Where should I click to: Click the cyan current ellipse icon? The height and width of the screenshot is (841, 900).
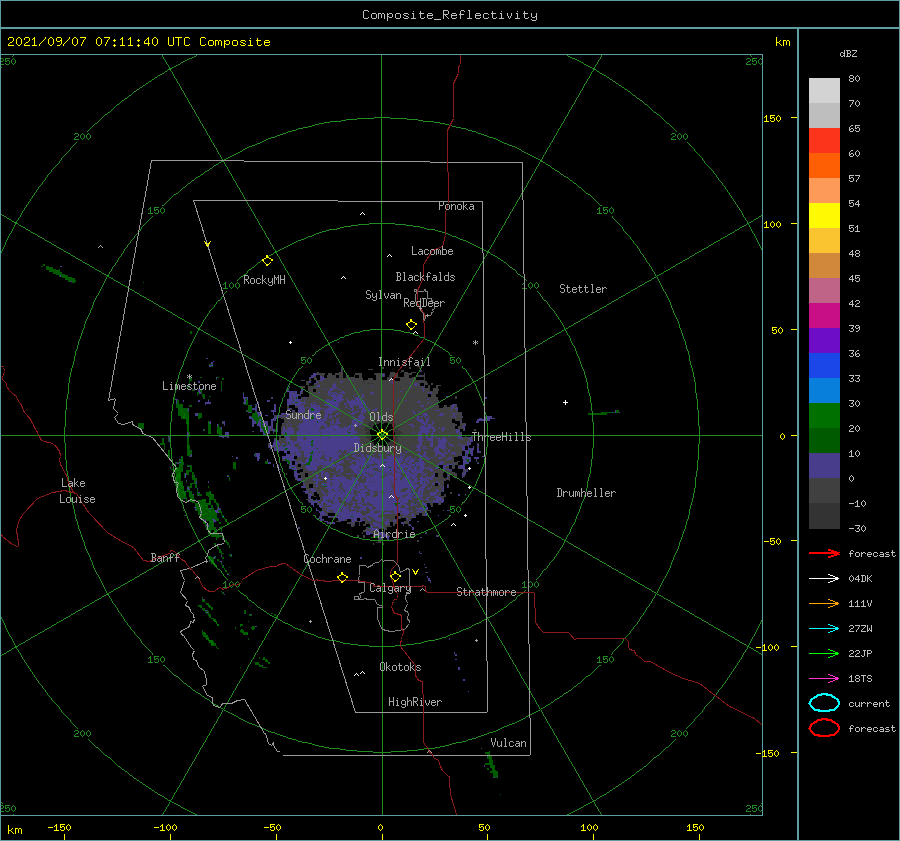pyautogui.click(x=824, y=703)
